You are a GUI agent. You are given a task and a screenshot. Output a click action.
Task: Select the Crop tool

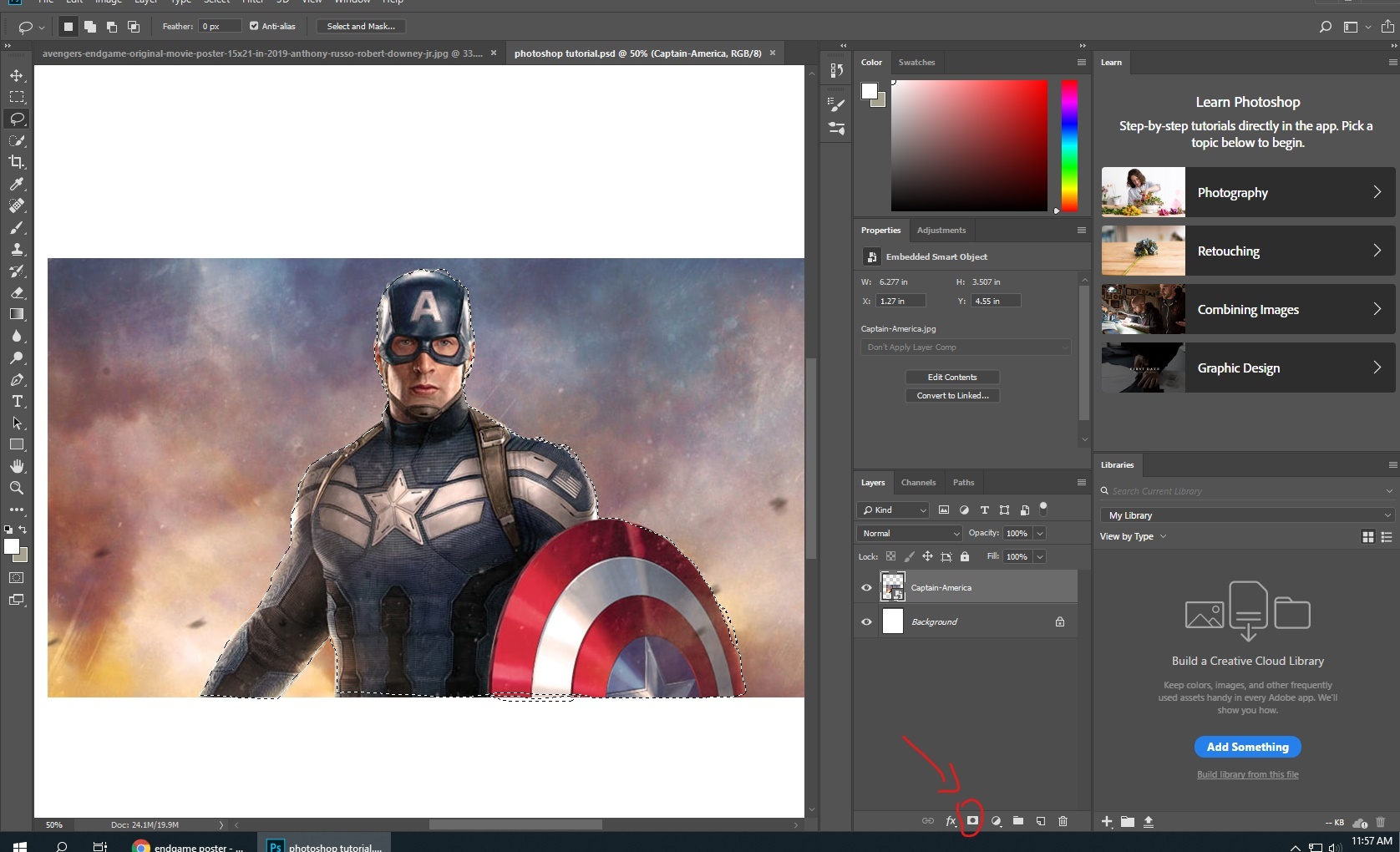(17, 162)
